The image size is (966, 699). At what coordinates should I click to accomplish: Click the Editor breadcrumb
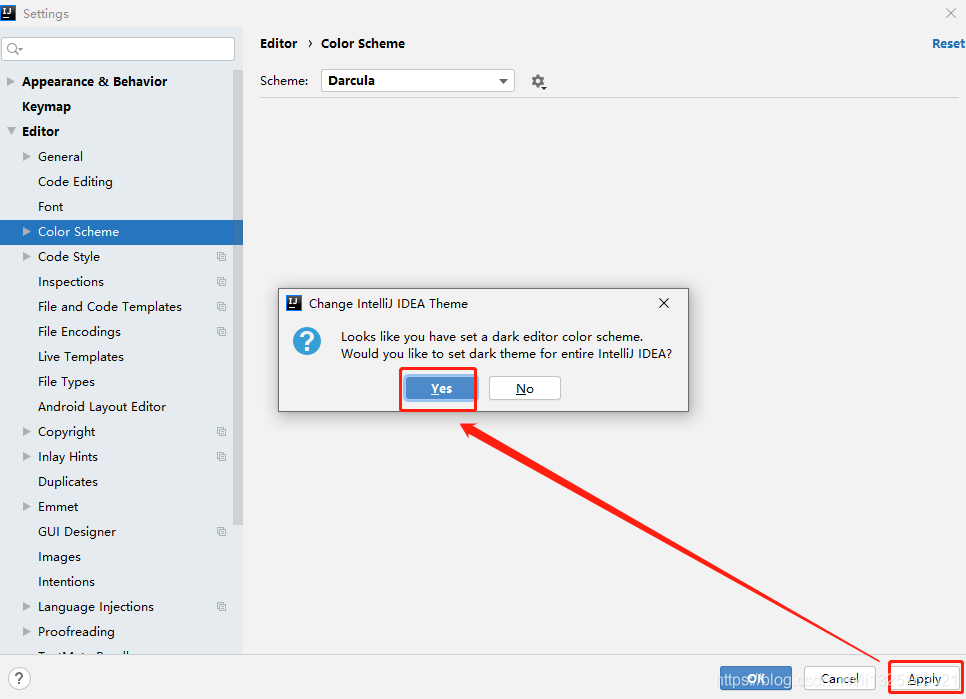(278, 44)
